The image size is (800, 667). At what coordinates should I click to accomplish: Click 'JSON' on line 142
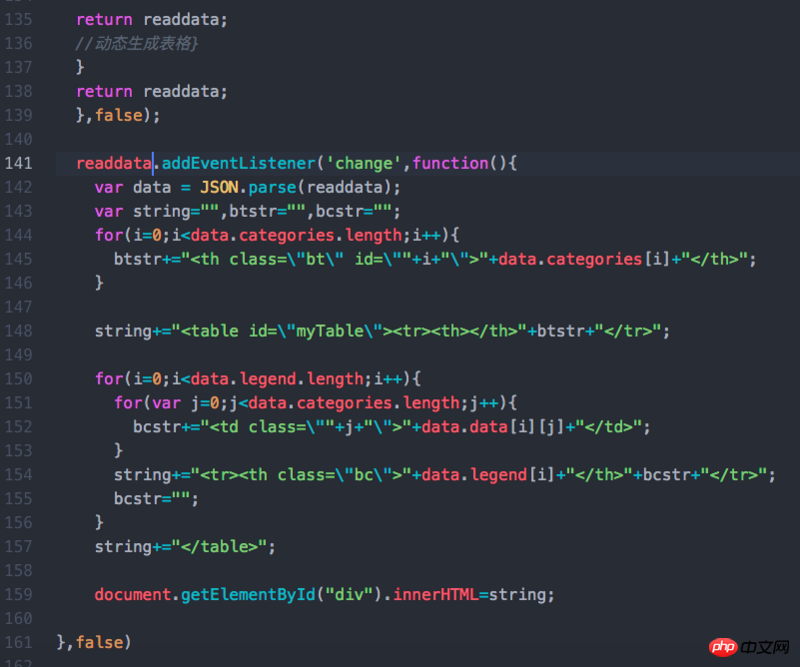coord(219,187)
